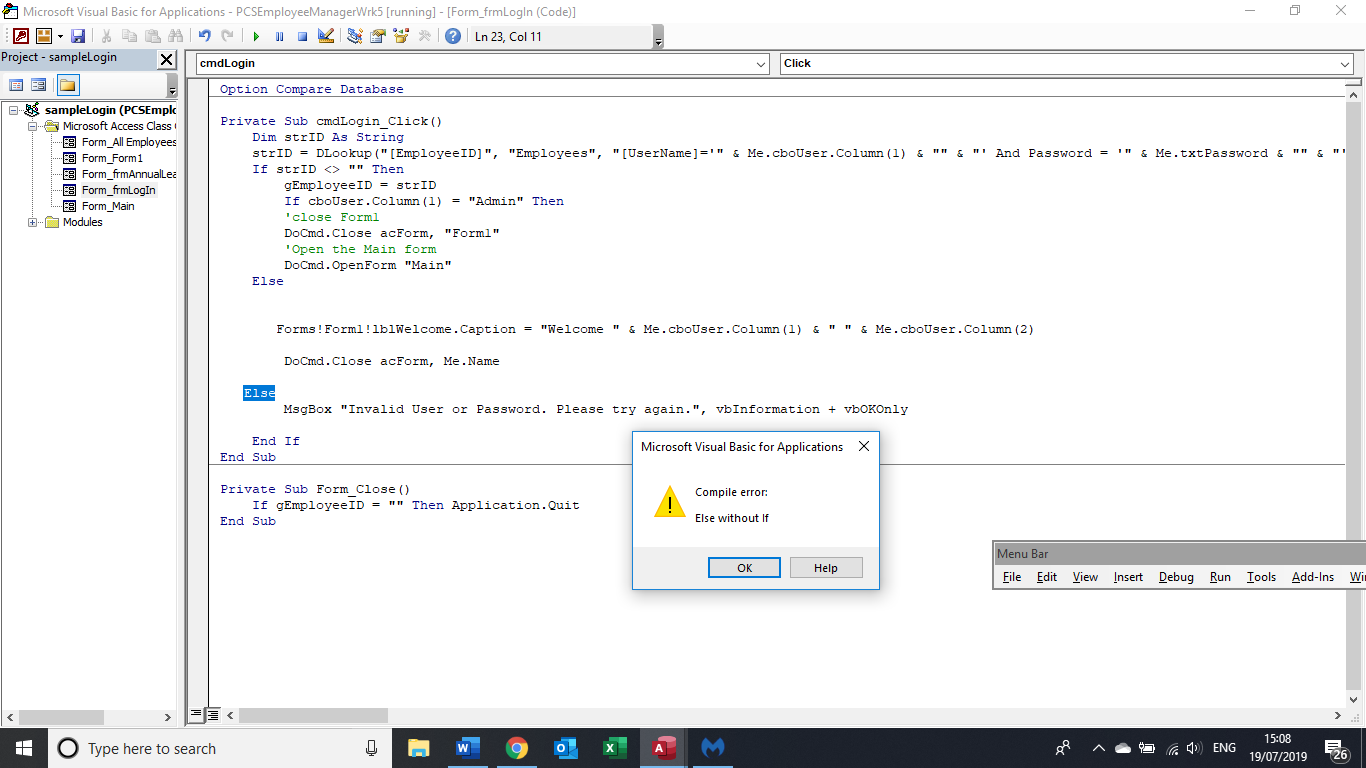Stop execution with the Reset square icon
Viewport: 1366px width, 768px height.
302,36
